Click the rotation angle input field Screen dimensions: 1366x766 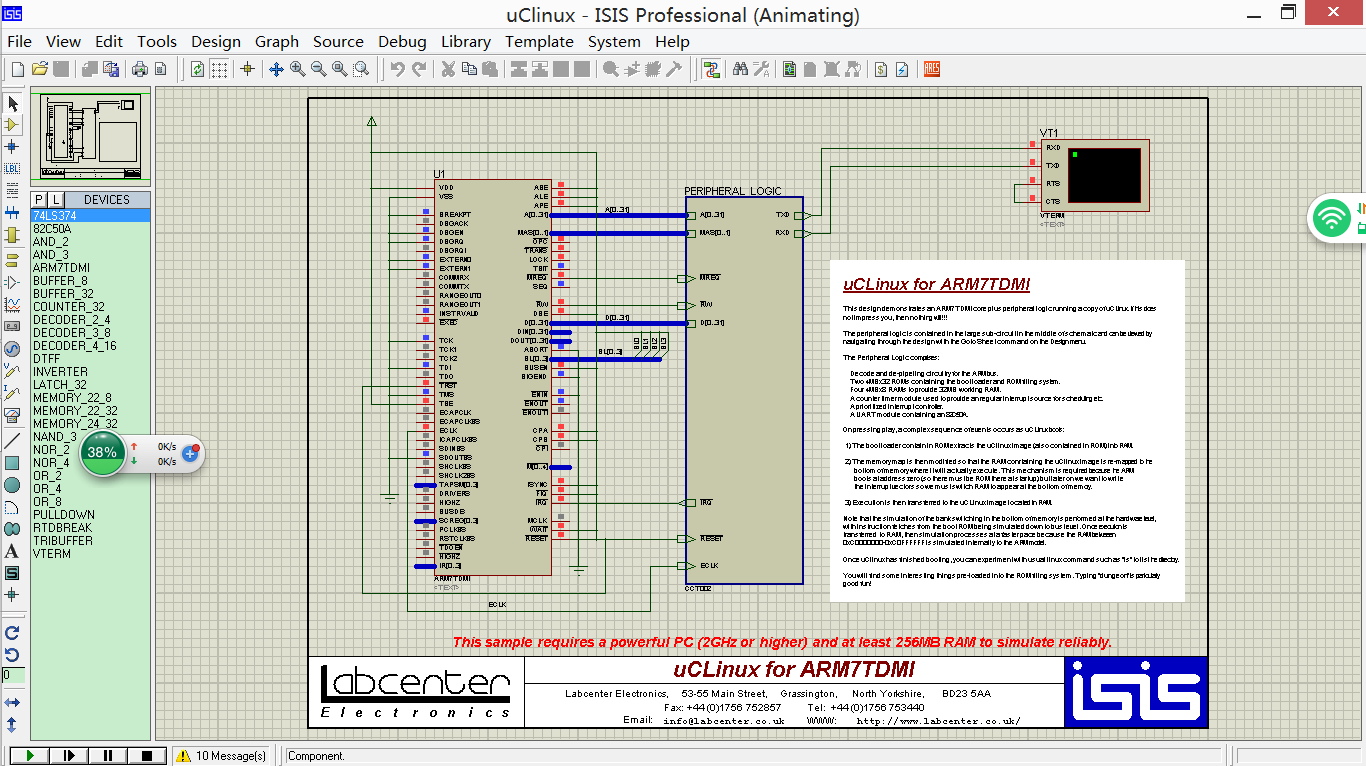(12, 676)
